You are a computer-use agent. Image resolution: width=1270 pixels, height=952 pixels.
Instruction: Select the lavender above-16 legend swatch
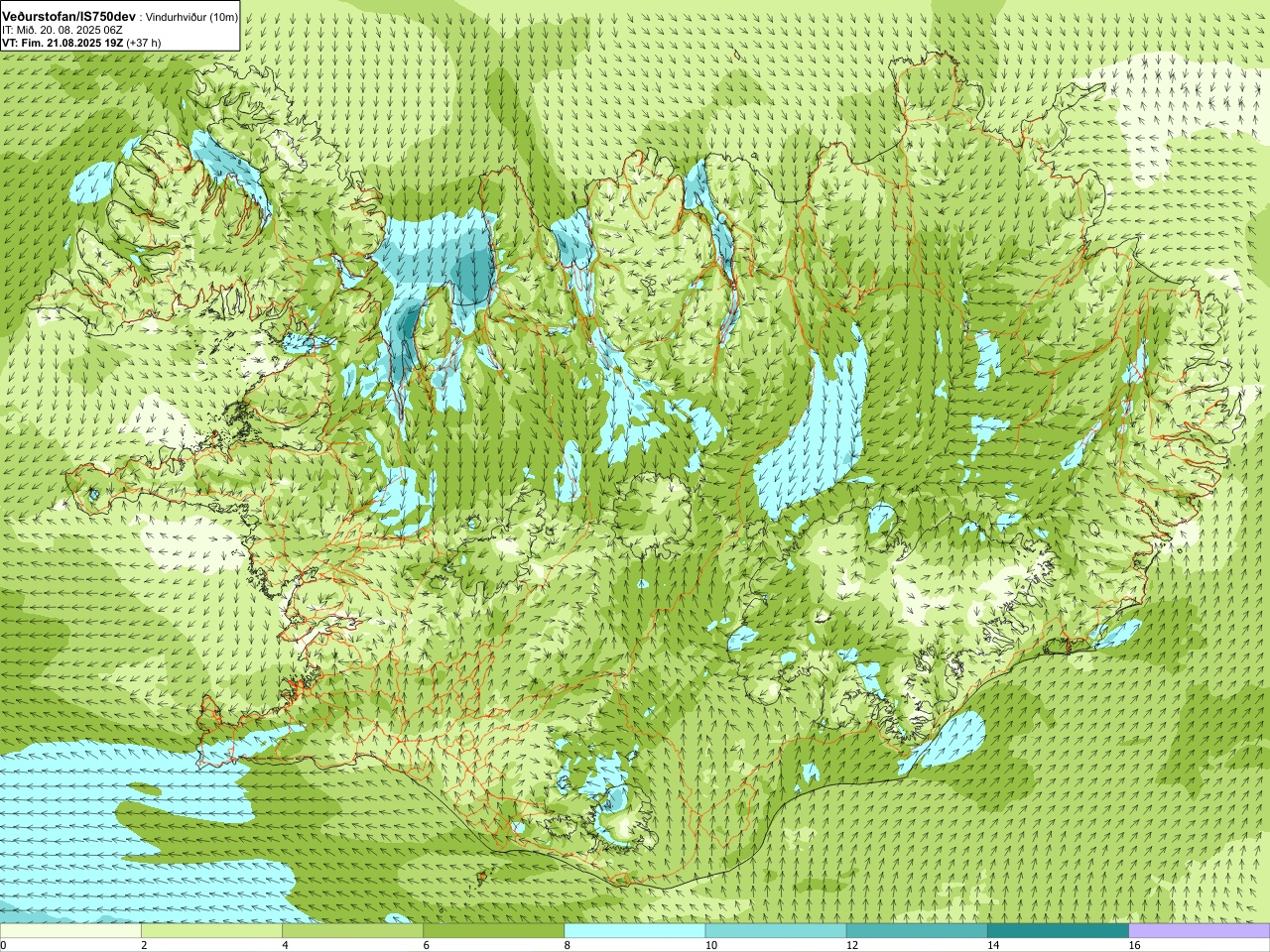pyautogui.click(x=1200, y=931)
